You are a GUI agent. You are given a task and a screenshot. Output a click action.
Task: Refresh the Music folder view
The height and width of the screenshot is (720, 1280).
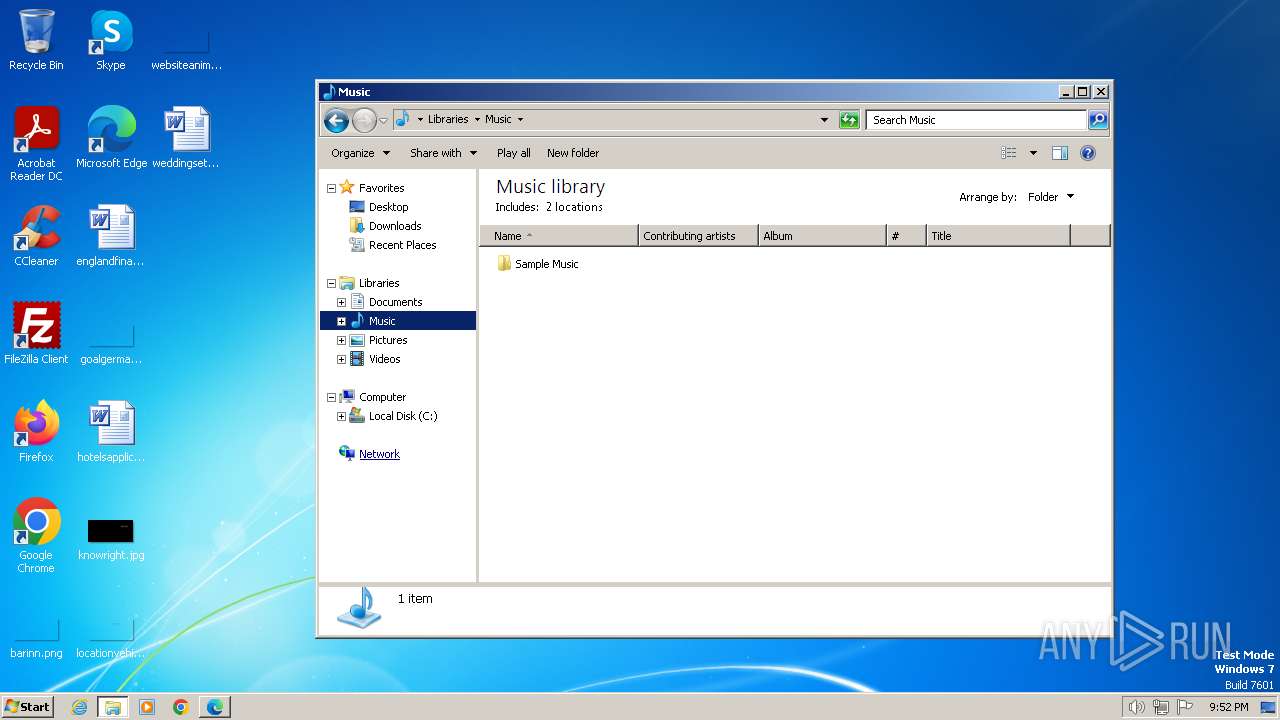(849, 120)
